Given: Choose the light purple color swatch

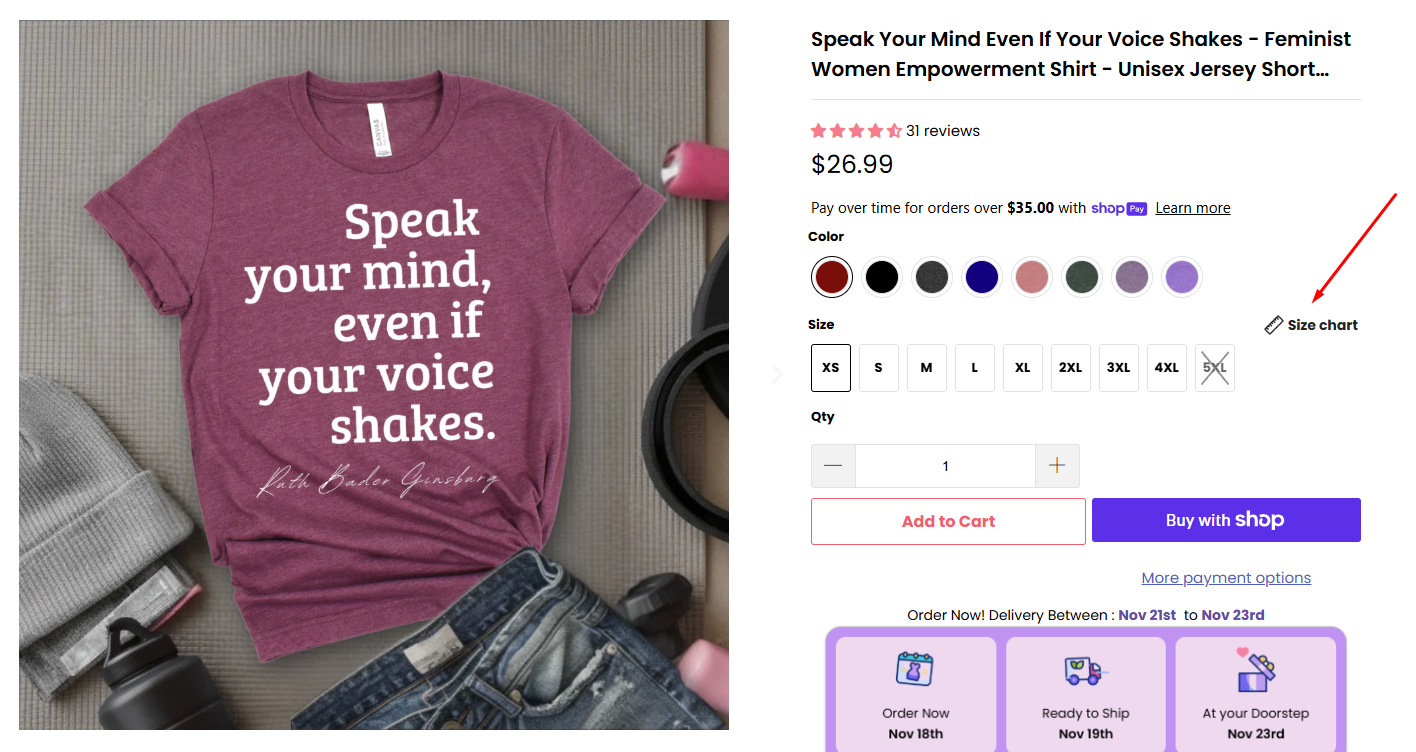Looking at the screenshot, I should (1182, 277).
